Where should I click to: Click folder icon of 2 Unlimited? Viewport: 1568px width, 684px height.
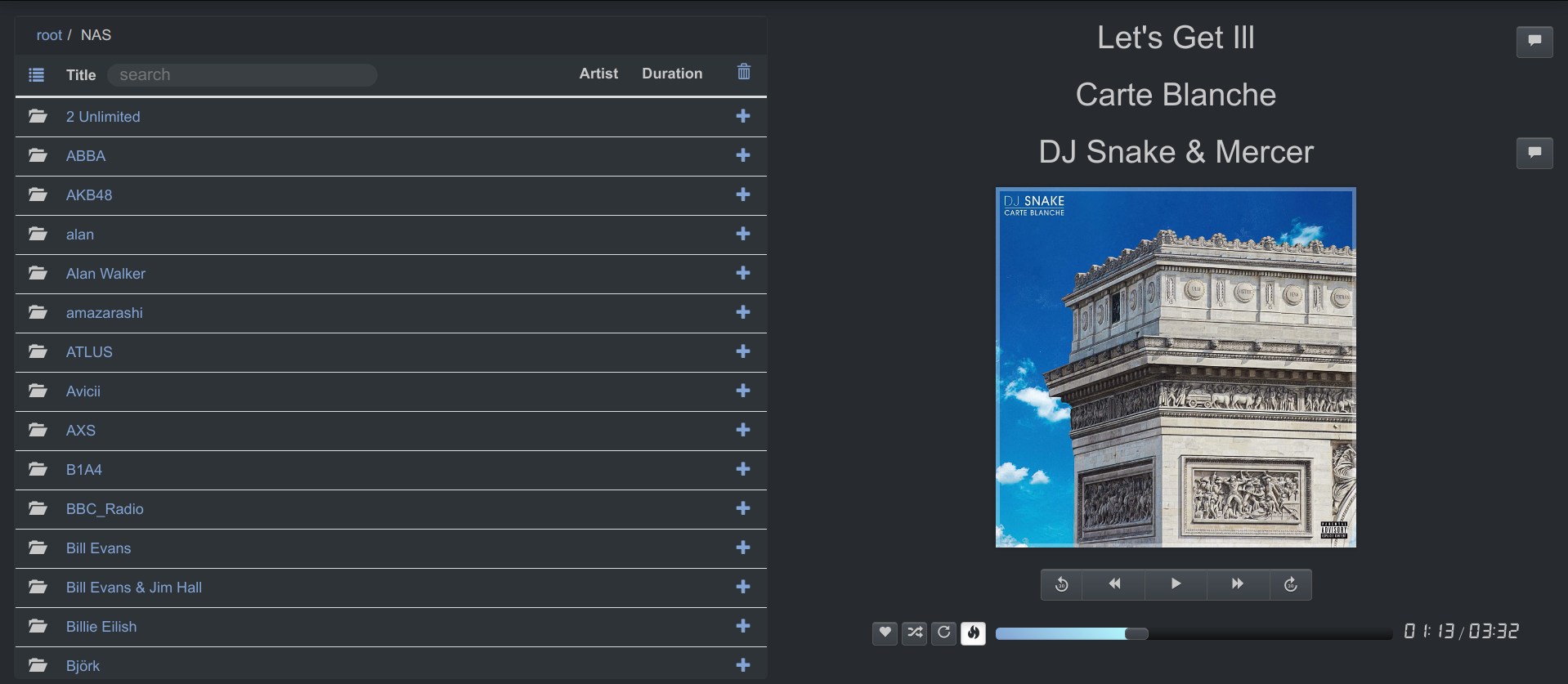[38, 116]
